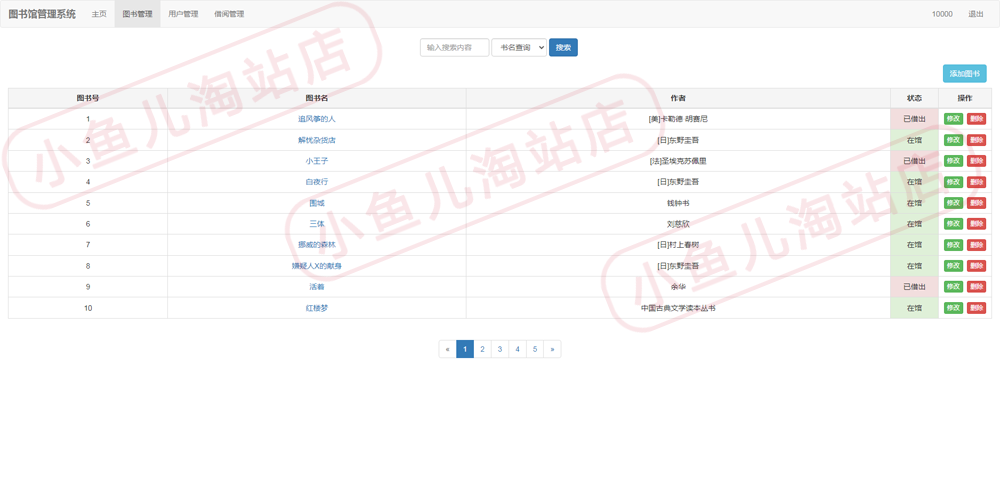Open the book link 嫌疑人X的献身
The width and height of the screenshot is (1000, 503).
click(x=317, y=266)
